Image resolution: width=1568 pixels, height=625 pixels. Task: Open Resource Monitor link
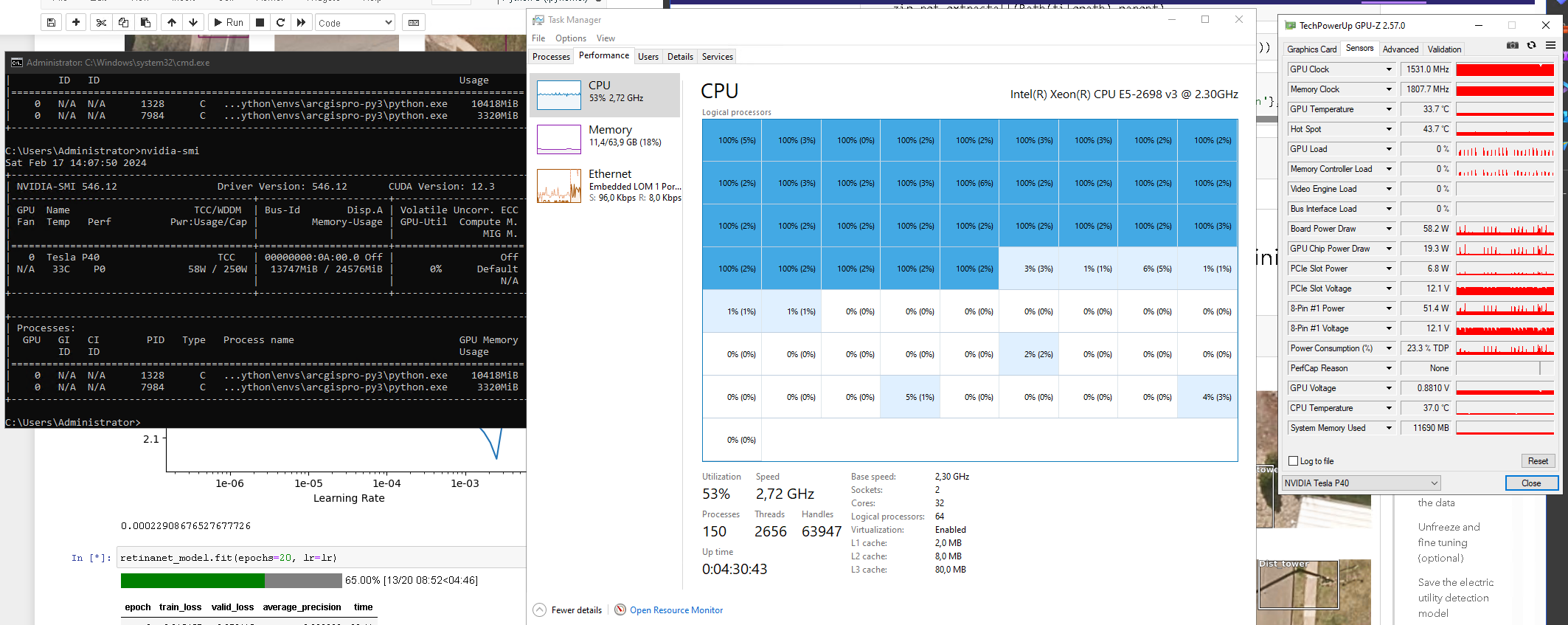[676, 610]
